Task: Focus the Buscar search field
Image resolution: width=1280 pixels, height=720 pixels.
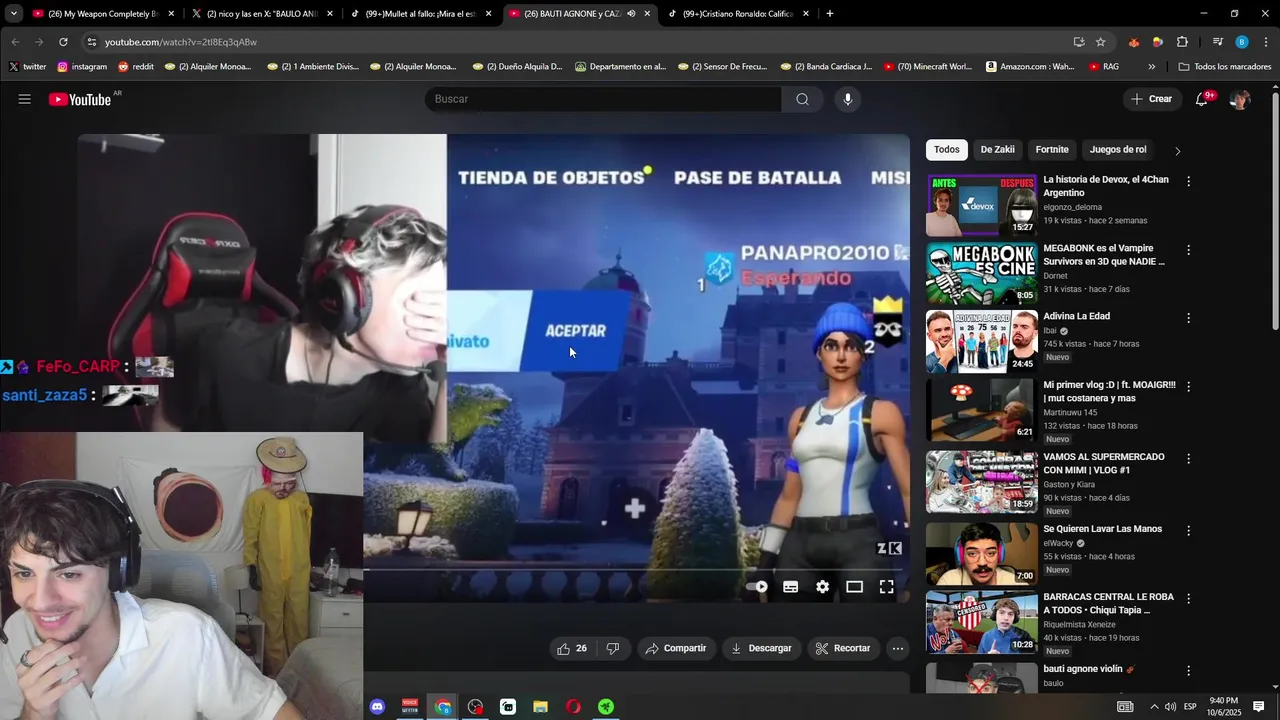Action: (603, 99)
